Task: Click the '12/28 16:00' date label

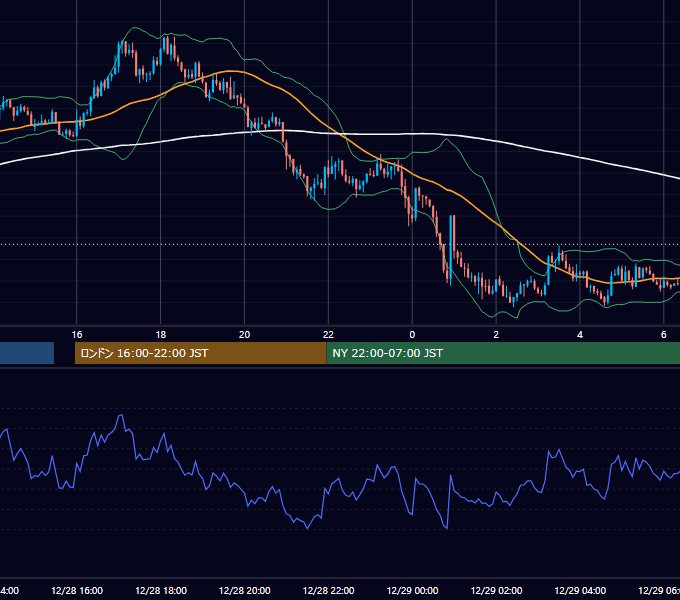Action: 77,591
